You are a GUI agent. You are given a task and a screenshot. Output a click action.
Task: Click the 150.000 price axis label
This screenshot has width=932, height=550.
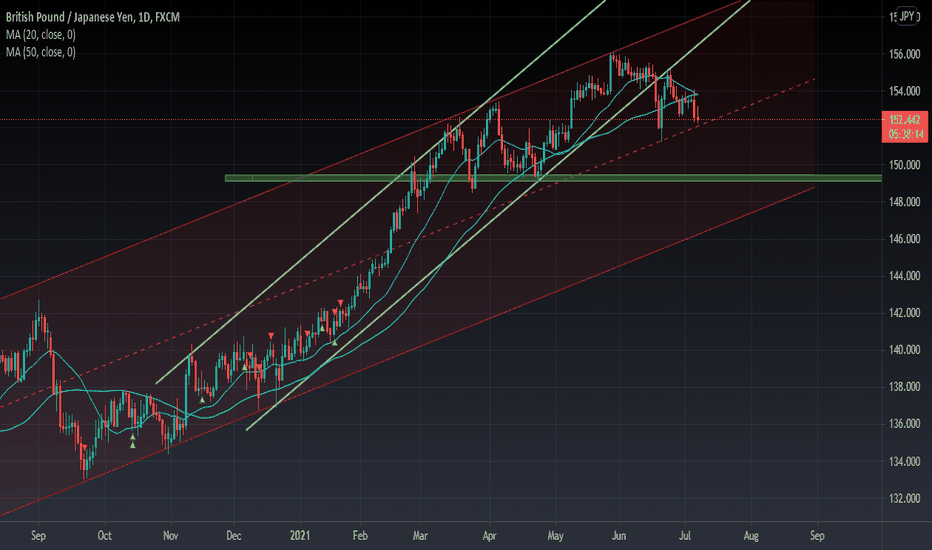(x=904, y=165)
